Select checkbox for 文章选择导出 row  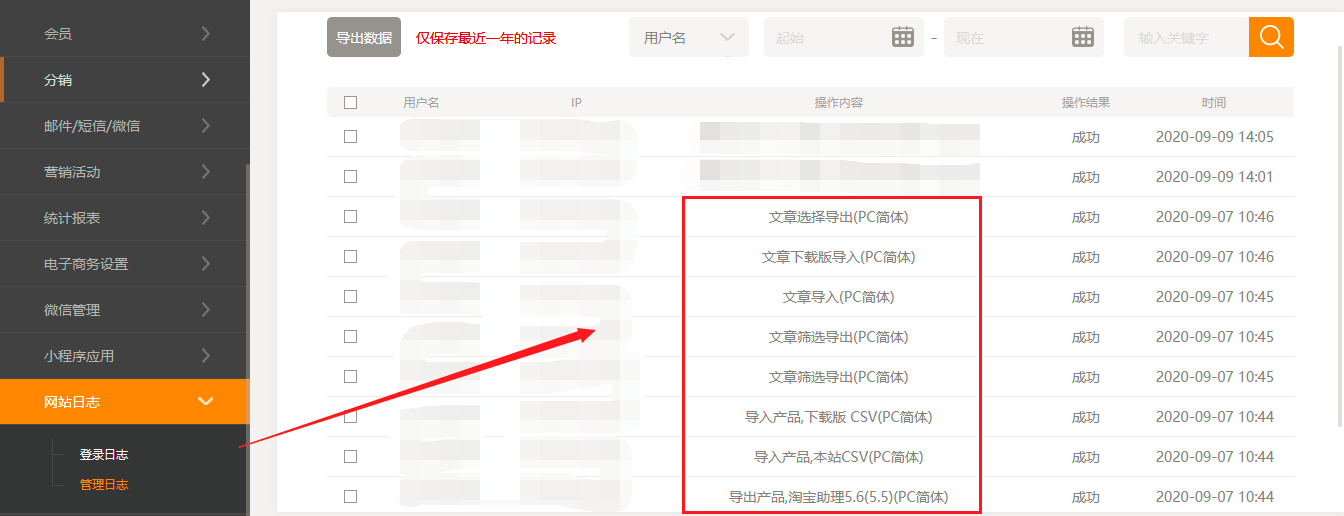click(350, 217)
